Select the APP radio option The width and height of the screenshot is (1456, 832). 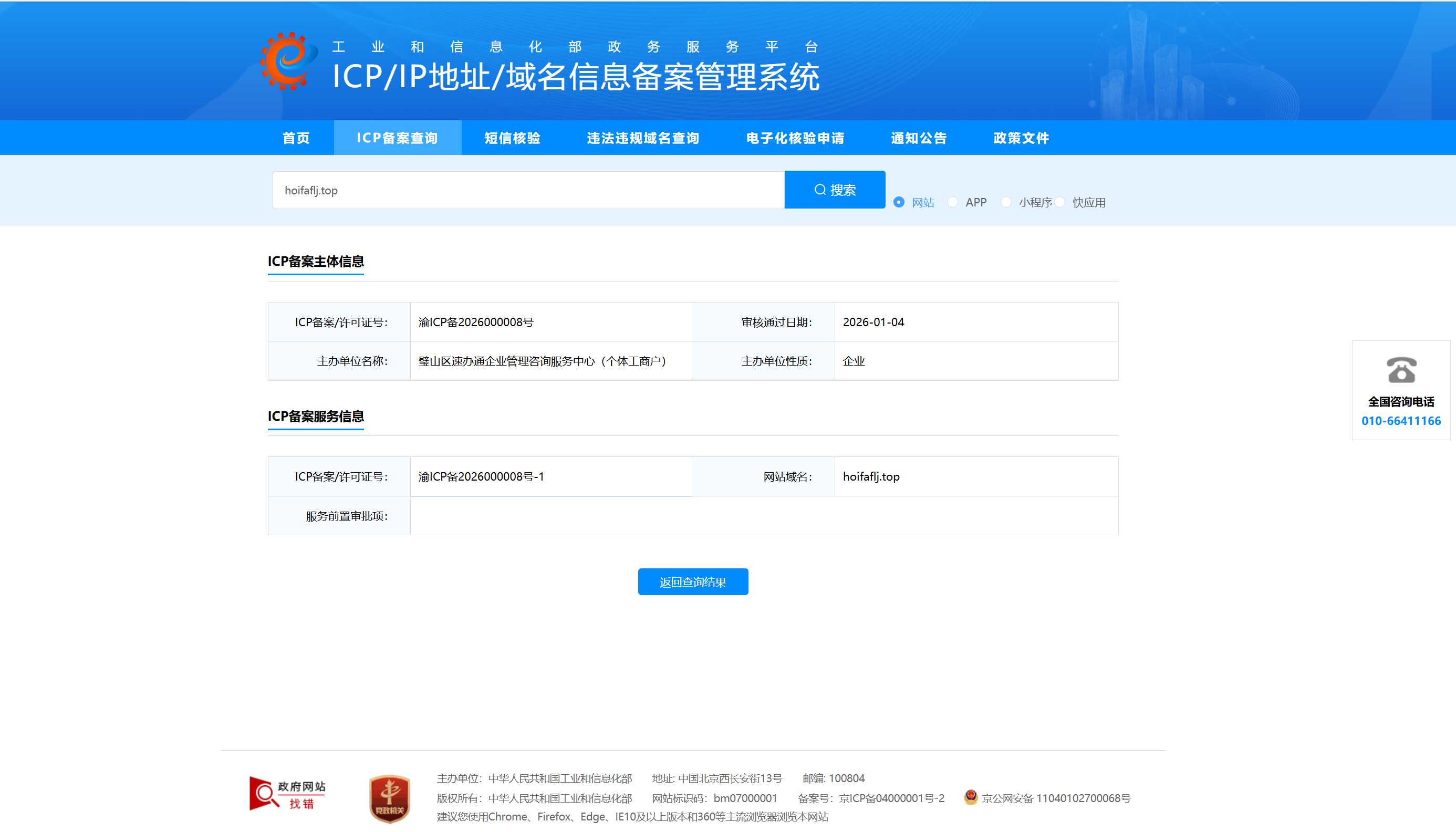(953, 202)
